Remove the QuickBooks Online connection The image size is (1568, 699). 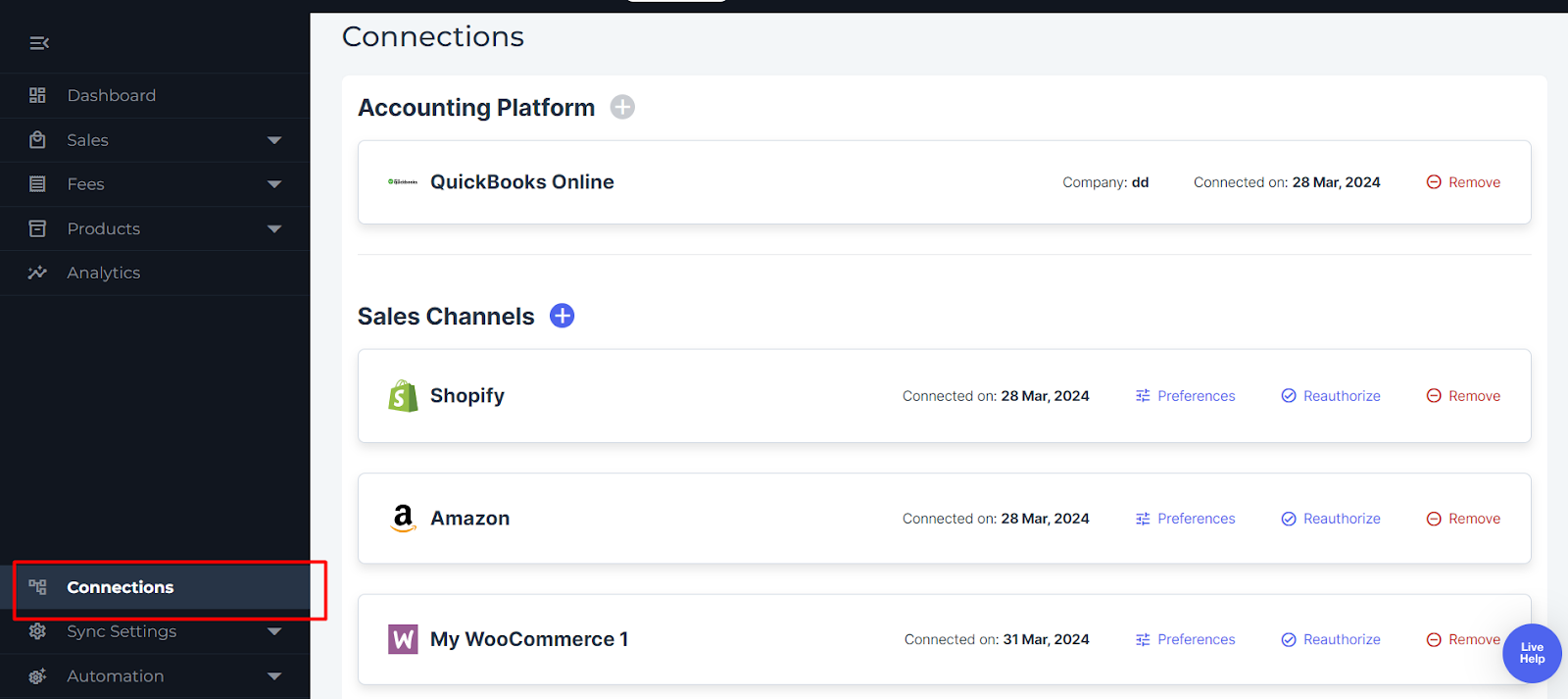(x=1463, y=182)
